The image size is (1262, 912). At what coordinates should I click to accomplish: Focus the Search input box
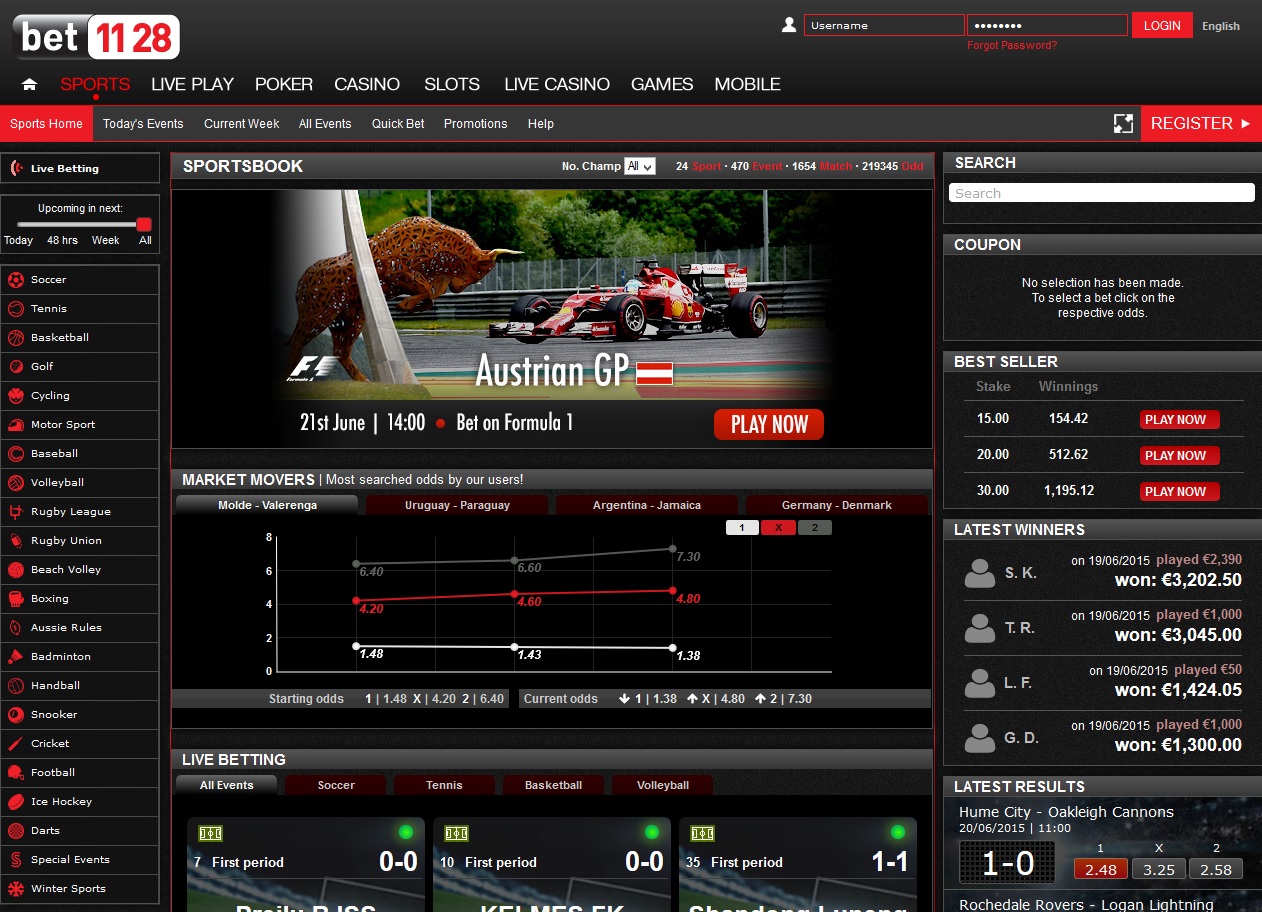click(x=1101, y=193)
